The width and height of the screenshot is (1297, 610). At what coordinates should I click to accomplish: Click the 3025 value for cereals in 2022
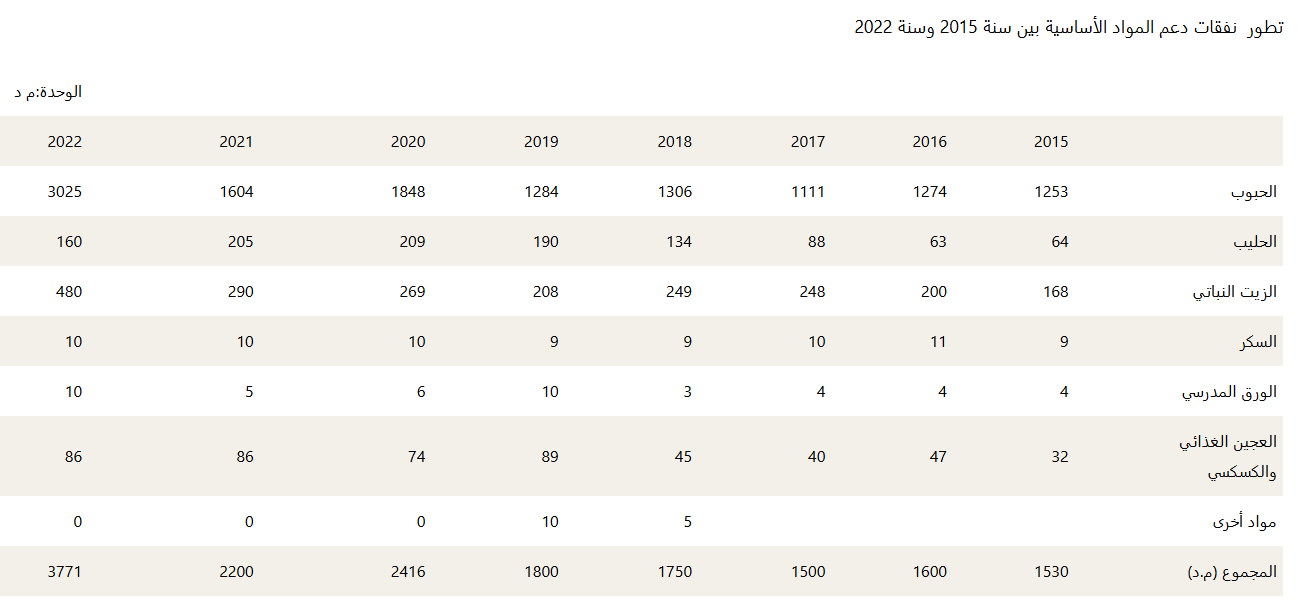point(65,192)
